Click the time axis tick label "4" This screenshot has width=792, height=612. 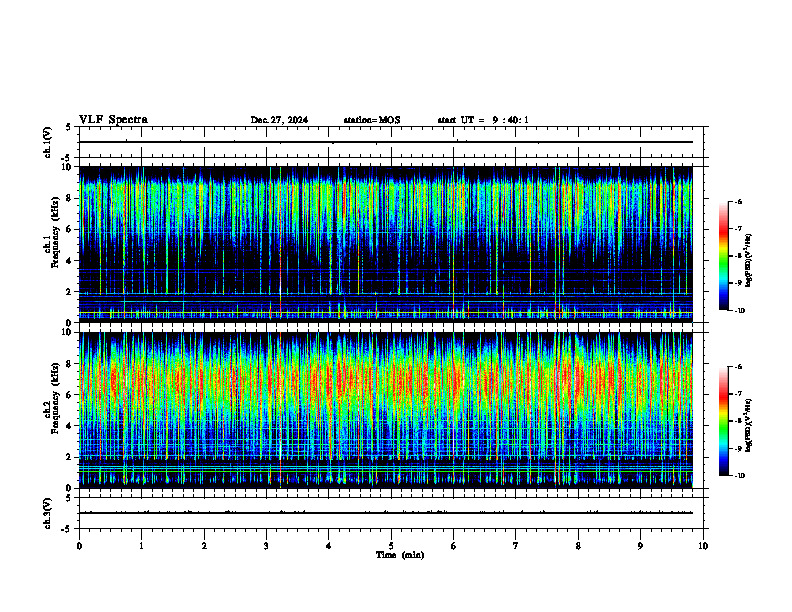(x=329, y=546)
